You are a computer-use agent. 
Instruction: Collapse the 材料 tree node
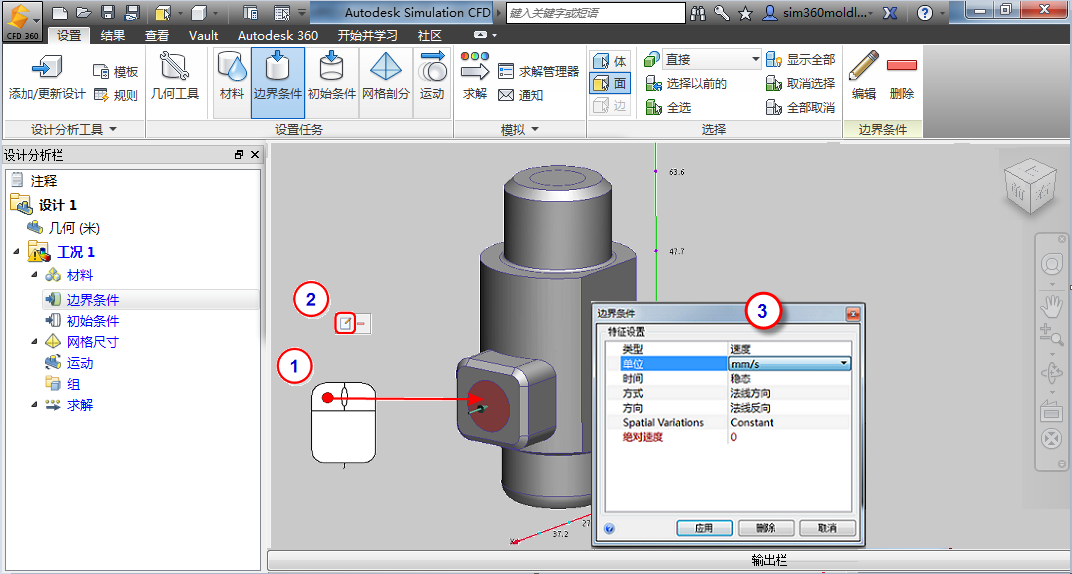34,275
